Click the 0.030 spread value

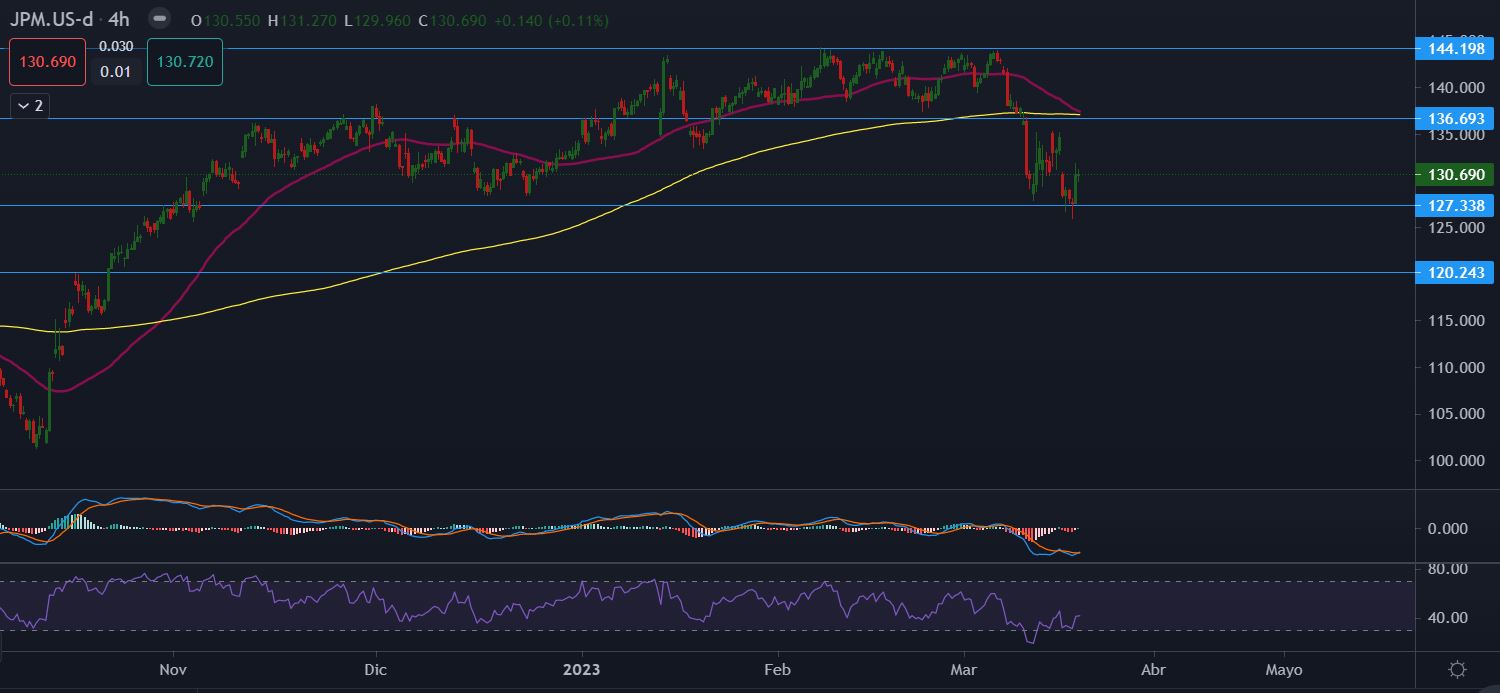(x=116, y=46)
